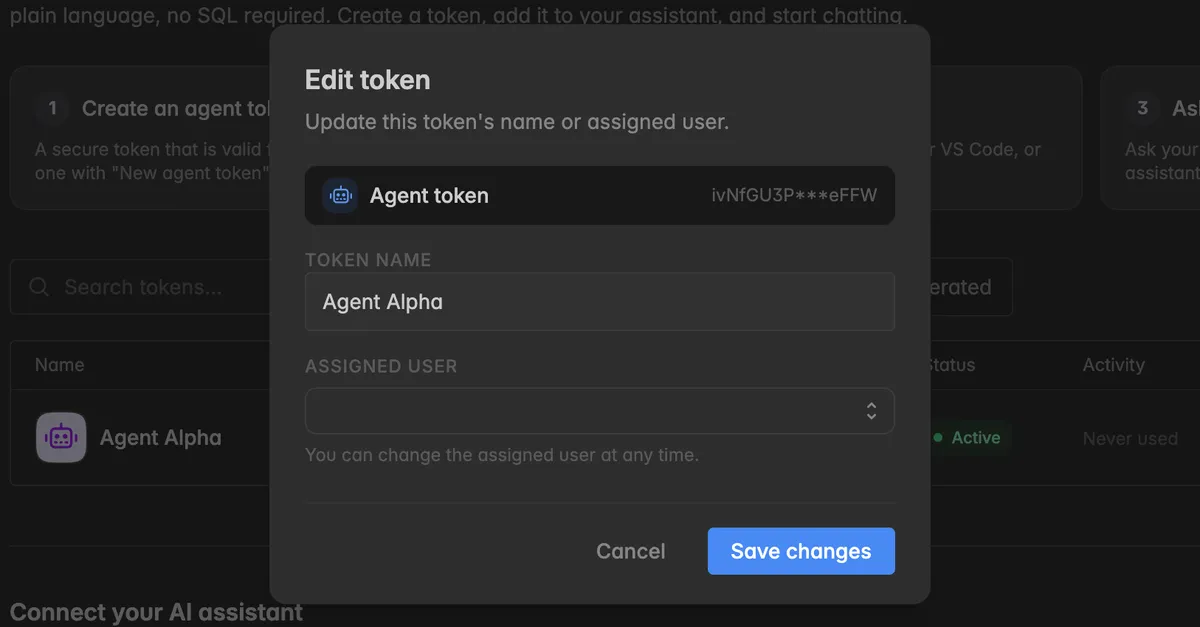Focus the Token Name field
Viewport: 1200px width, 627px height.
(x=599, y=302)
